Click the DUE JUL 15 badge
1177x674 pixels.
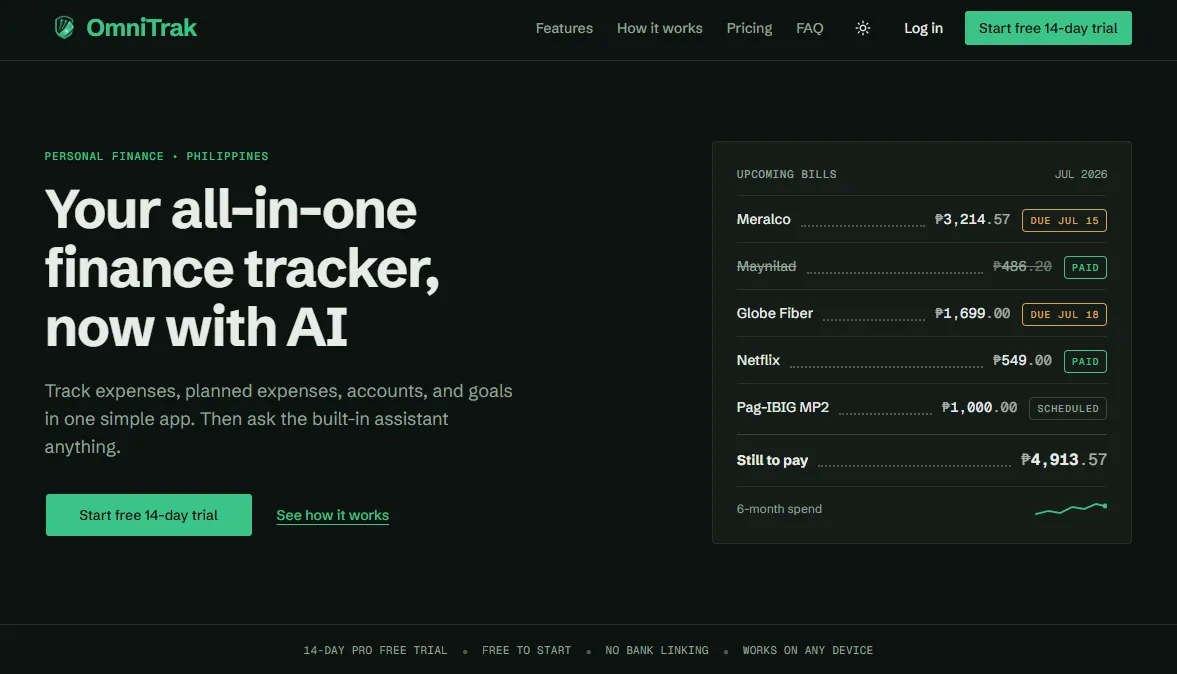pos(1064,221)
